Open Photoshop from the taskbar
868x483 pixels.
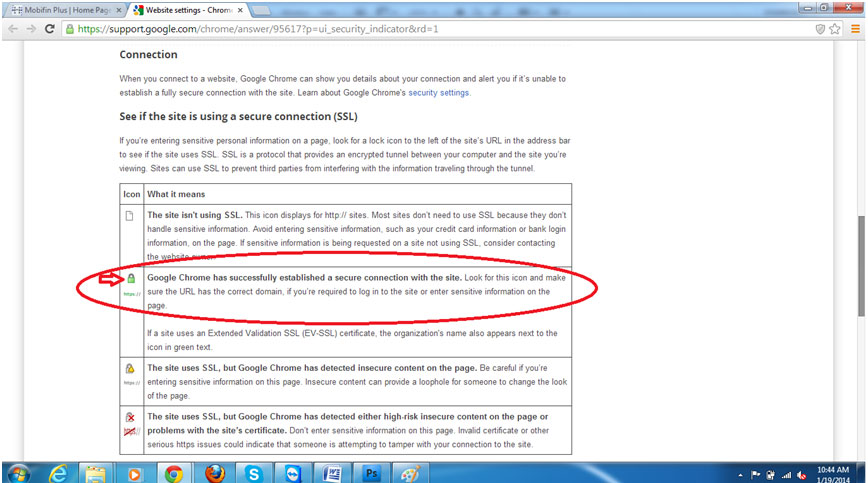coord(371,474)
